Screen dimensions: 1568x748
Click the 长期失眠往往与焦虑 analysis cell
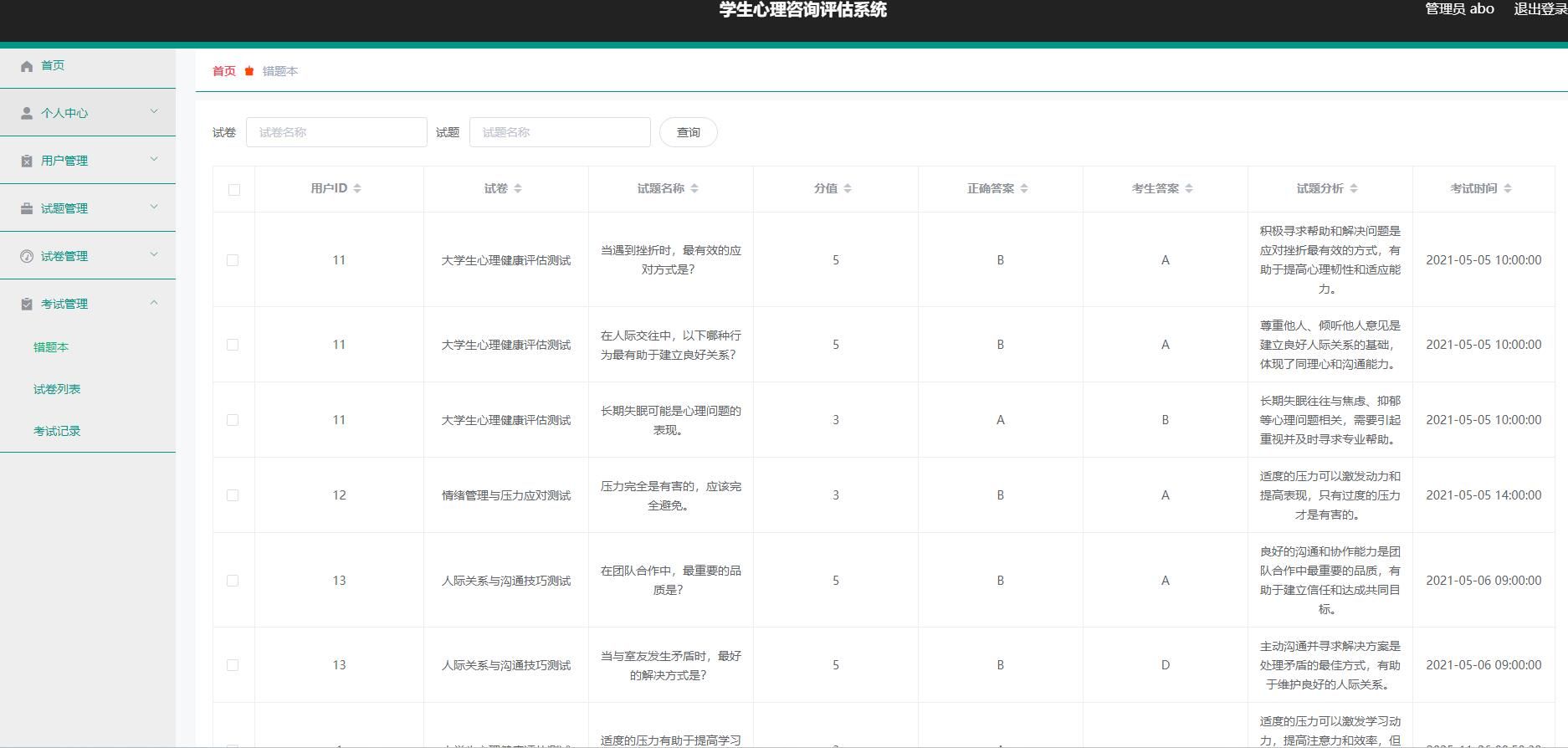pyautogui.click(x=1330, y=420)
